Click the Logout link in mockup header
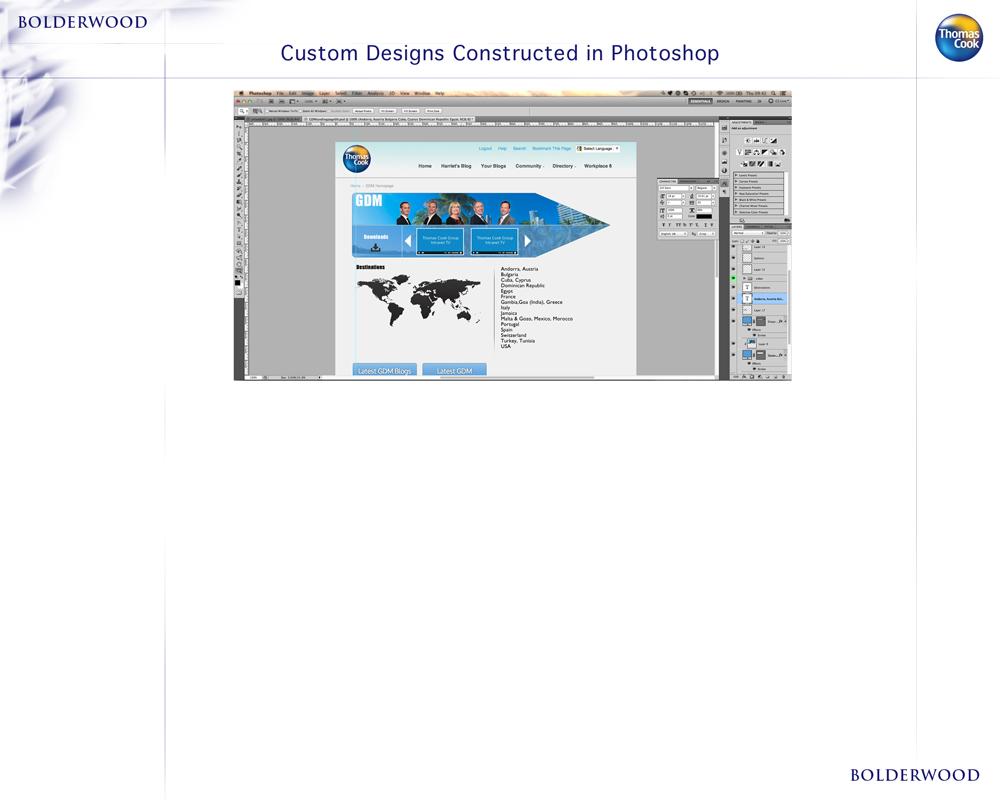The width and height of the screenshot is (1000, 800). tap(485, 149)
